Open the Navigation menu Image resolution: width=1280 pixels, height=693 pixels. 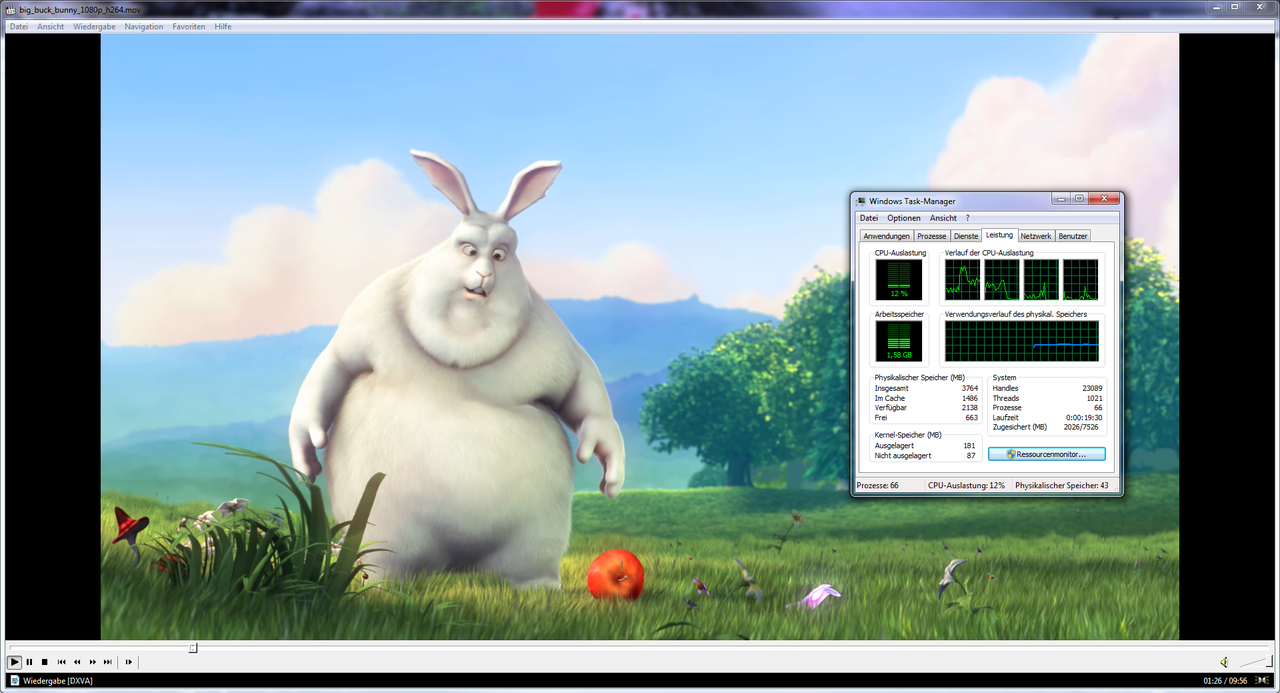(x=144, y=27)
